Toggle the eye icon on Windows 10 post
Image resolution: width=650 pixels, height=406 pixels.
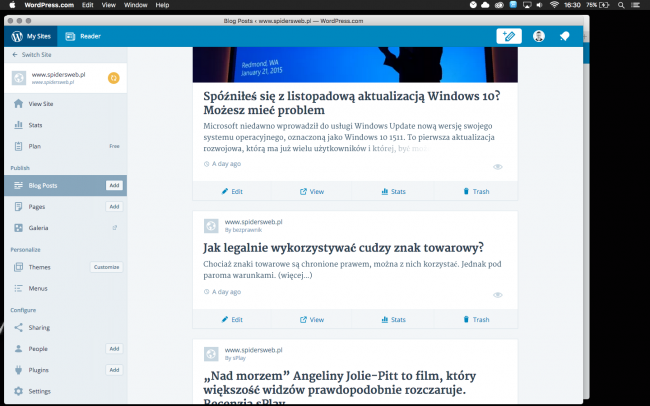coord(497,167)
